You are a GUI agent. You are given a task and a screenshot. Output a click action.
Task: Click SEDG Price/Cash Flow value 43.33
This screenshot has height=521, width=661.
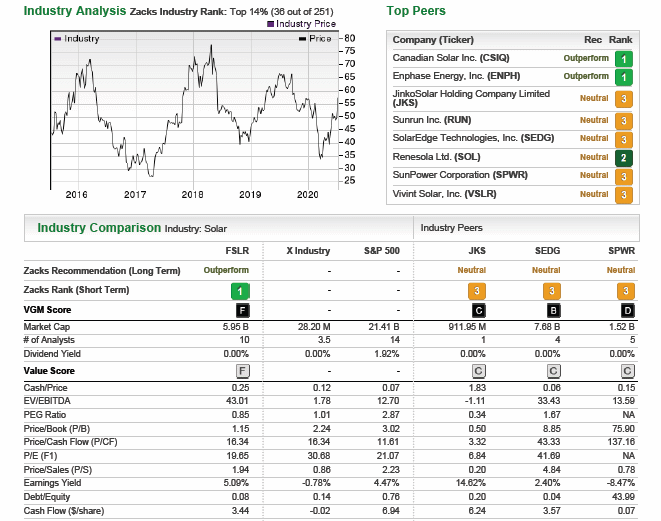coord(548,442)
